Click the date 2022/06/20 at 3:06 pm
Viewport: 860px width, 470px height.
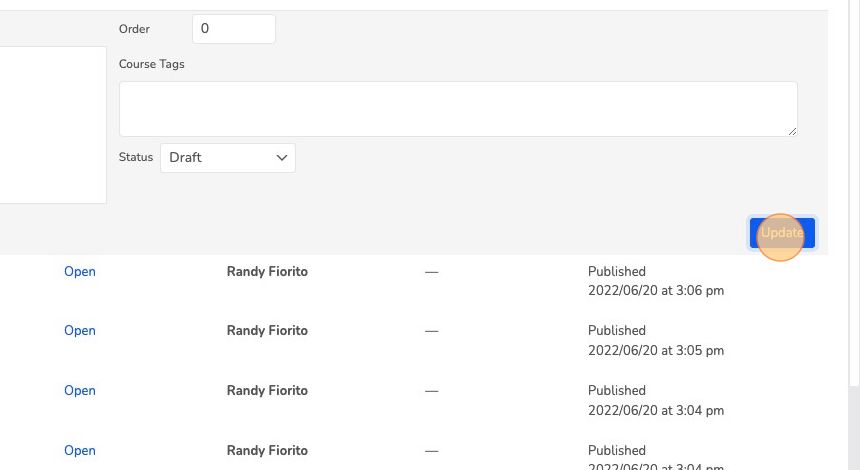click(x=656, y=291)
